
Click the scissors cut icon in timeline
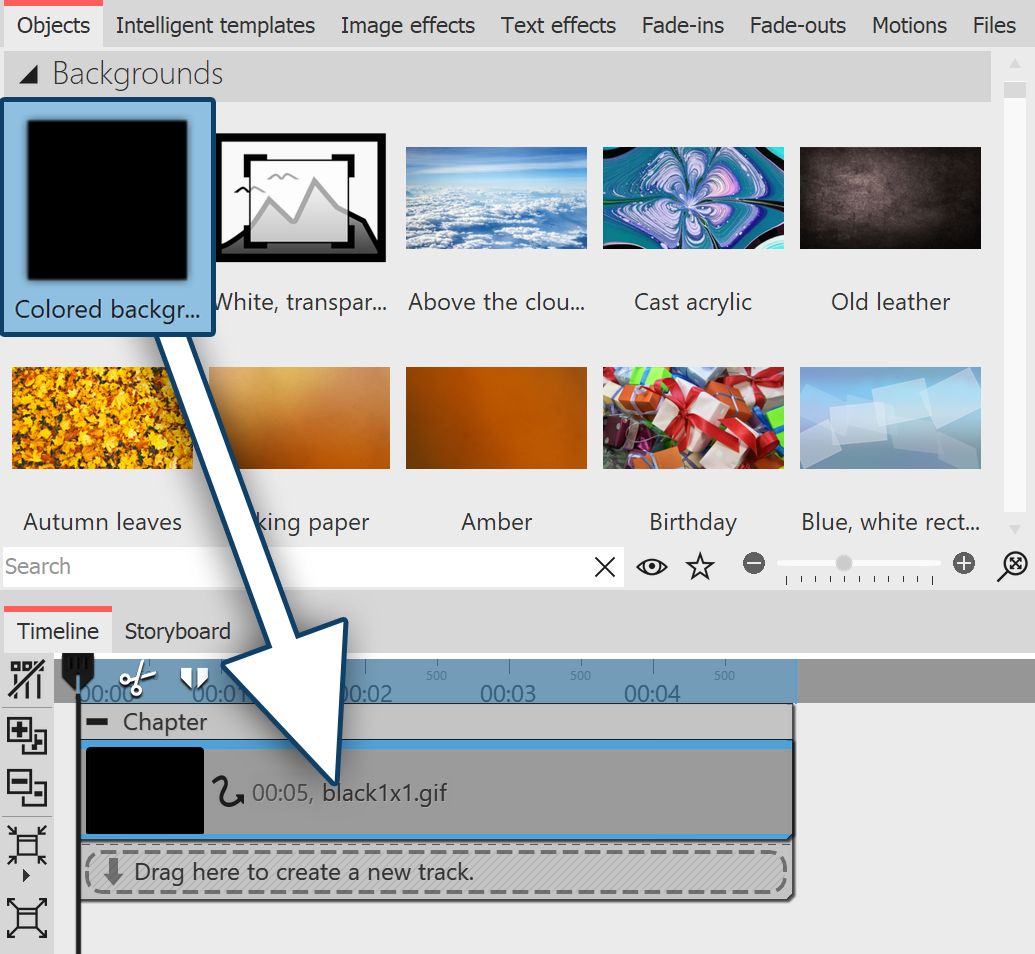137,679
